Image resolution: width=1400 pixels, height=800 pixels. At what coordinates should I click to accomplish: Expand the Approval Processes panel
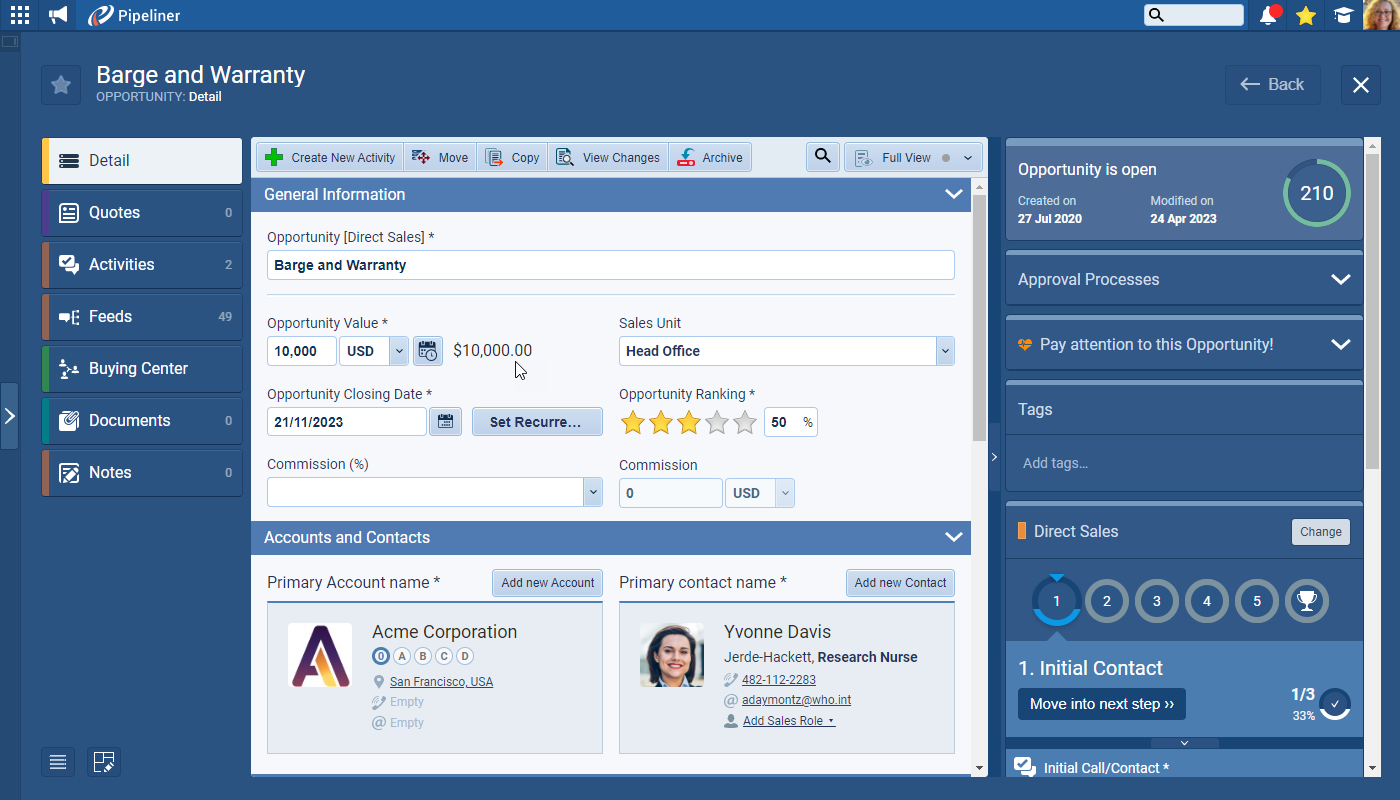(x=1340, y=280)
